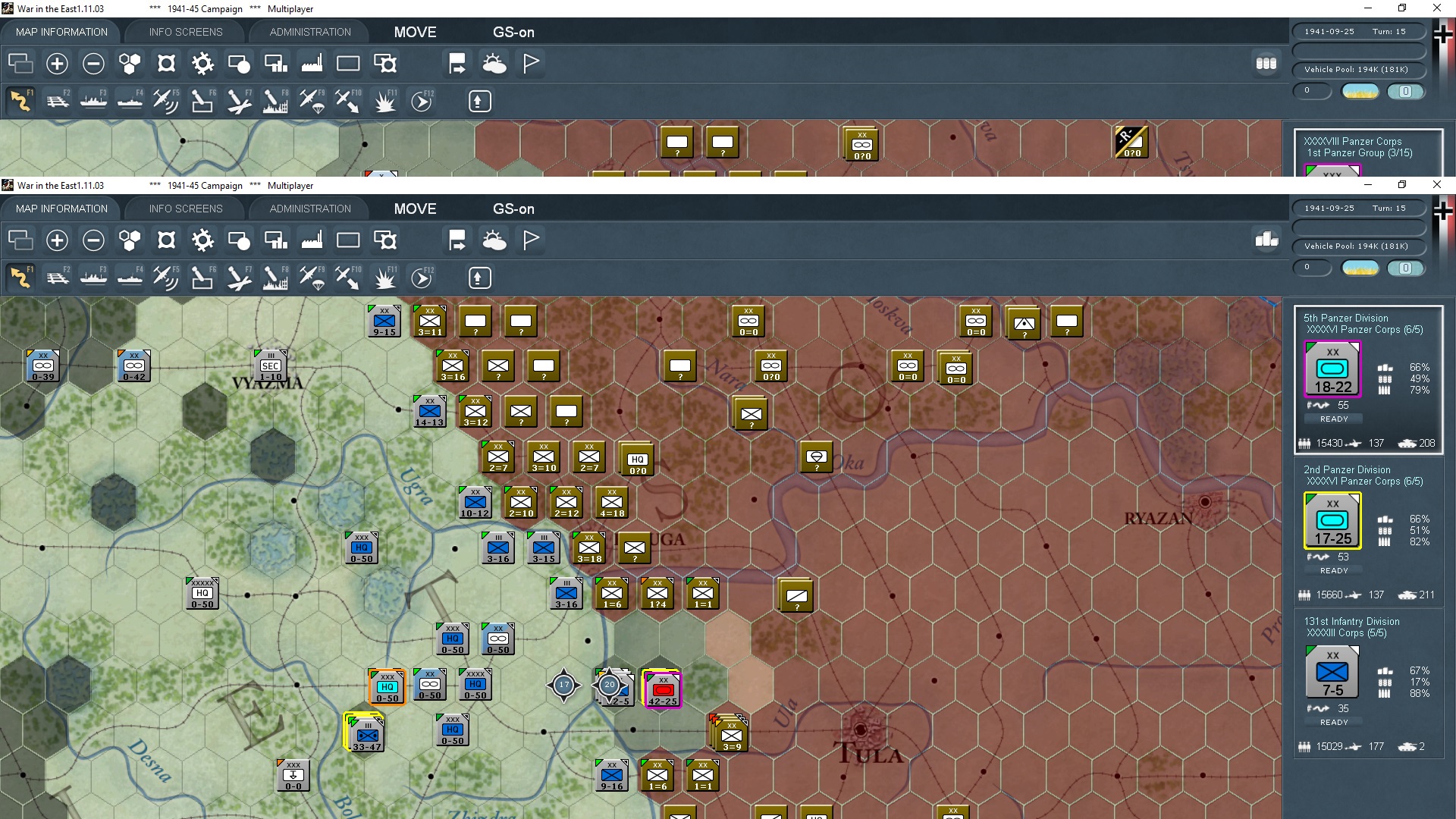Screen dimensions: 1456x819
Task: Click READY status under 5th Panzer Division
Action: tap(1333, 419)
